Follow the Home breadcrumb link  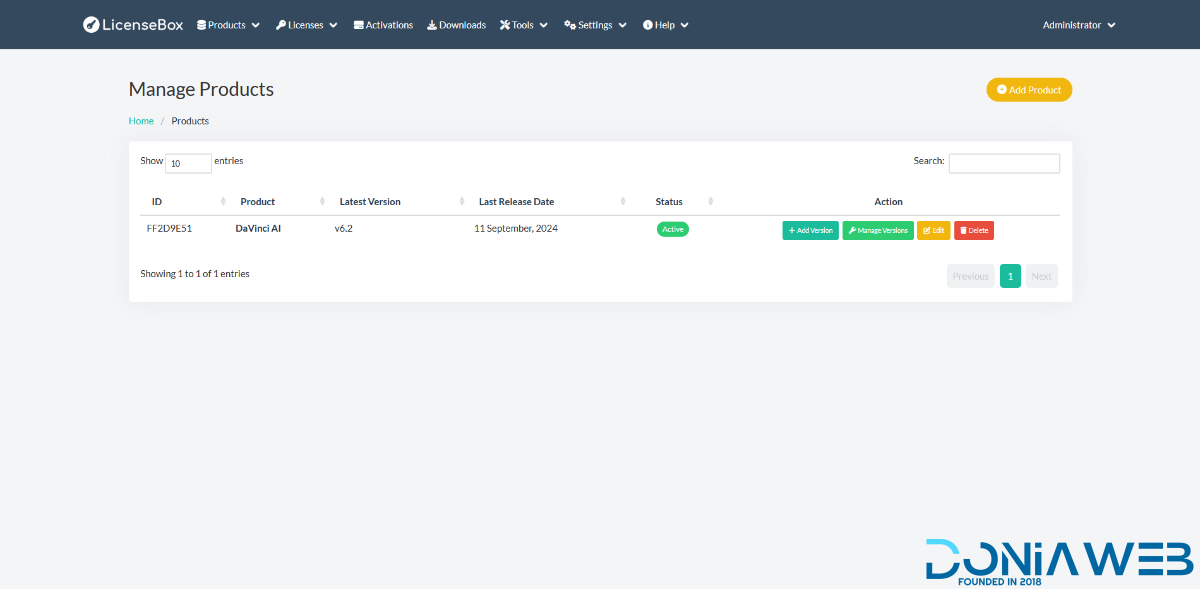(141, 121)
